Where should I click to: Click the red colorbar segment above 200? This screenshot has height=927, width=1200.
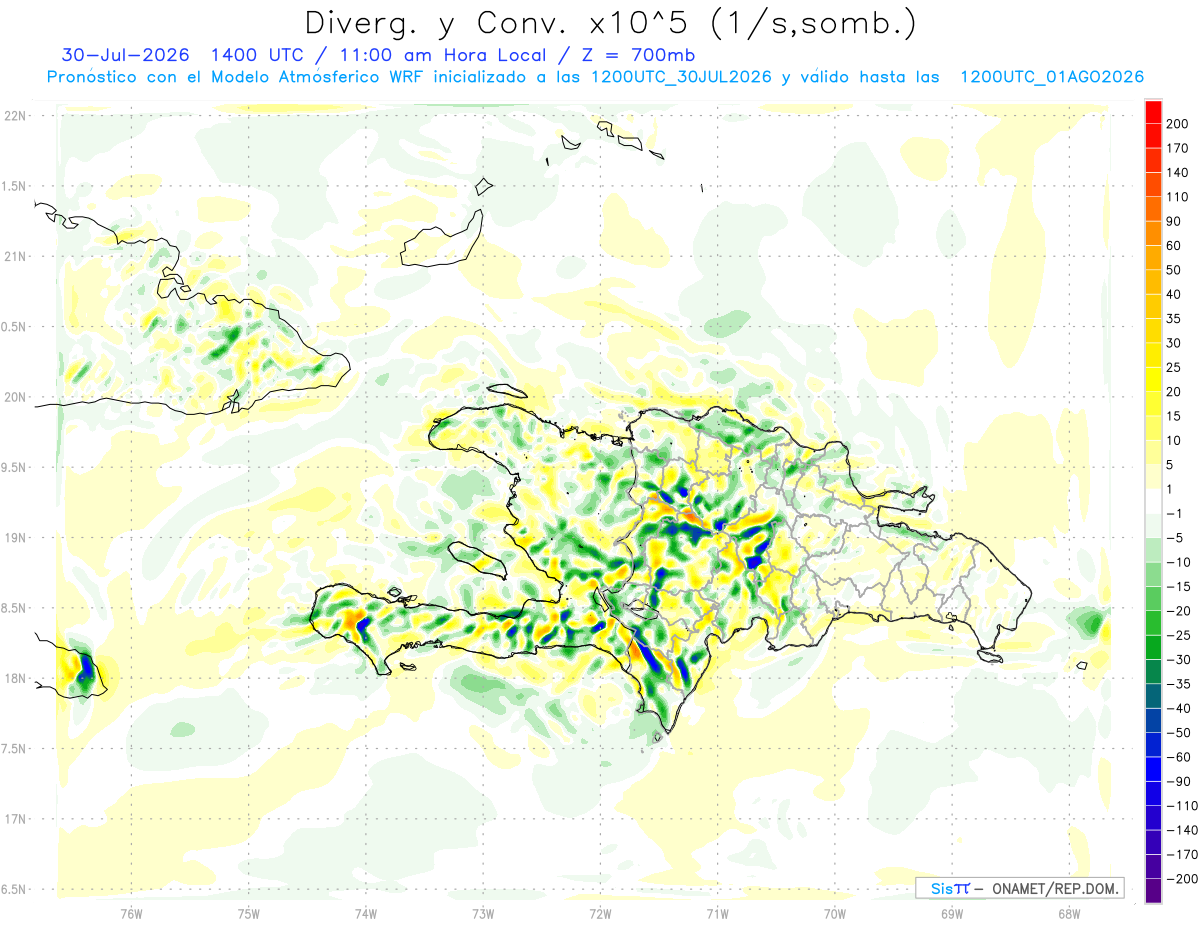(x=1153, y=111)
